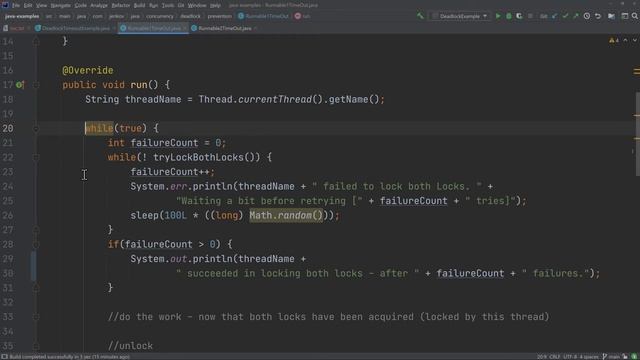Click the IDE layout window icon
640x360 pixels.
pos(624,16)
